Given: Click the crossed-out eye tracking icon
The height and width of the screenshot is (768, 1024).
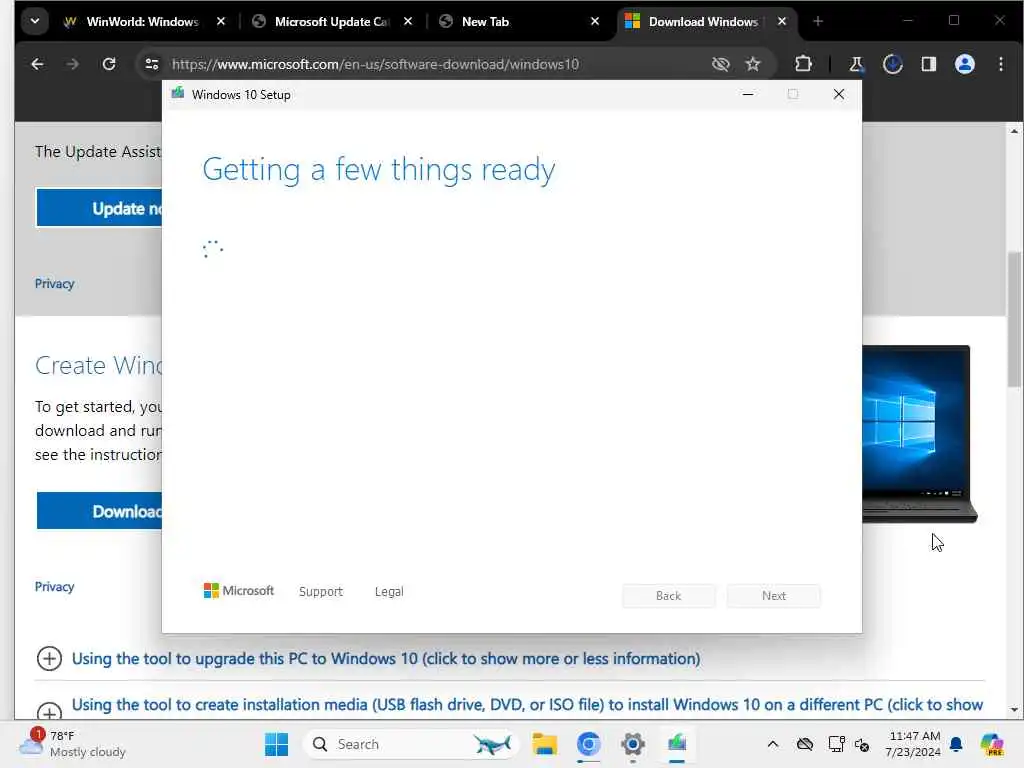Looking at the screenshot, I should coord(720,64).
